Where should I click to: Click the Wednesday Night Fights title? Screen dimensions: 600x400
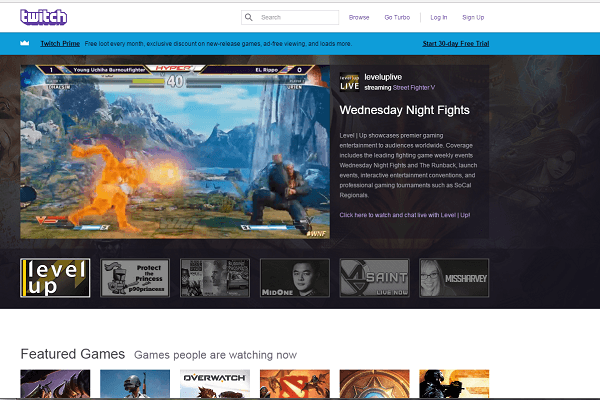point(404,110)
